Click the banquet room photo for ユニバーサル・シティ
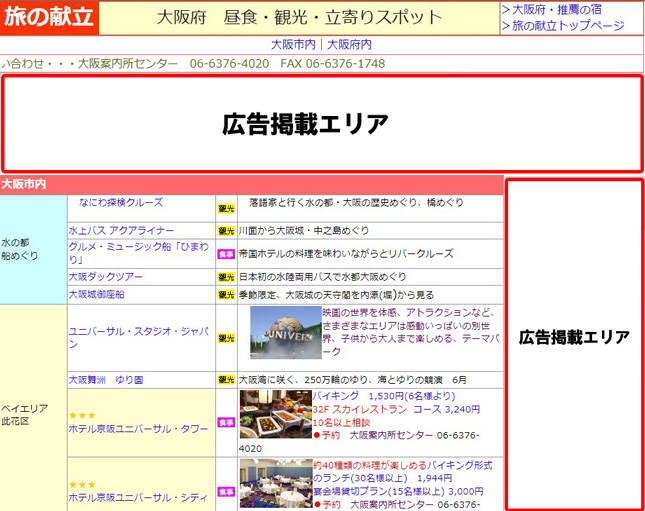The image size is (645, 511). pos(276,483)
